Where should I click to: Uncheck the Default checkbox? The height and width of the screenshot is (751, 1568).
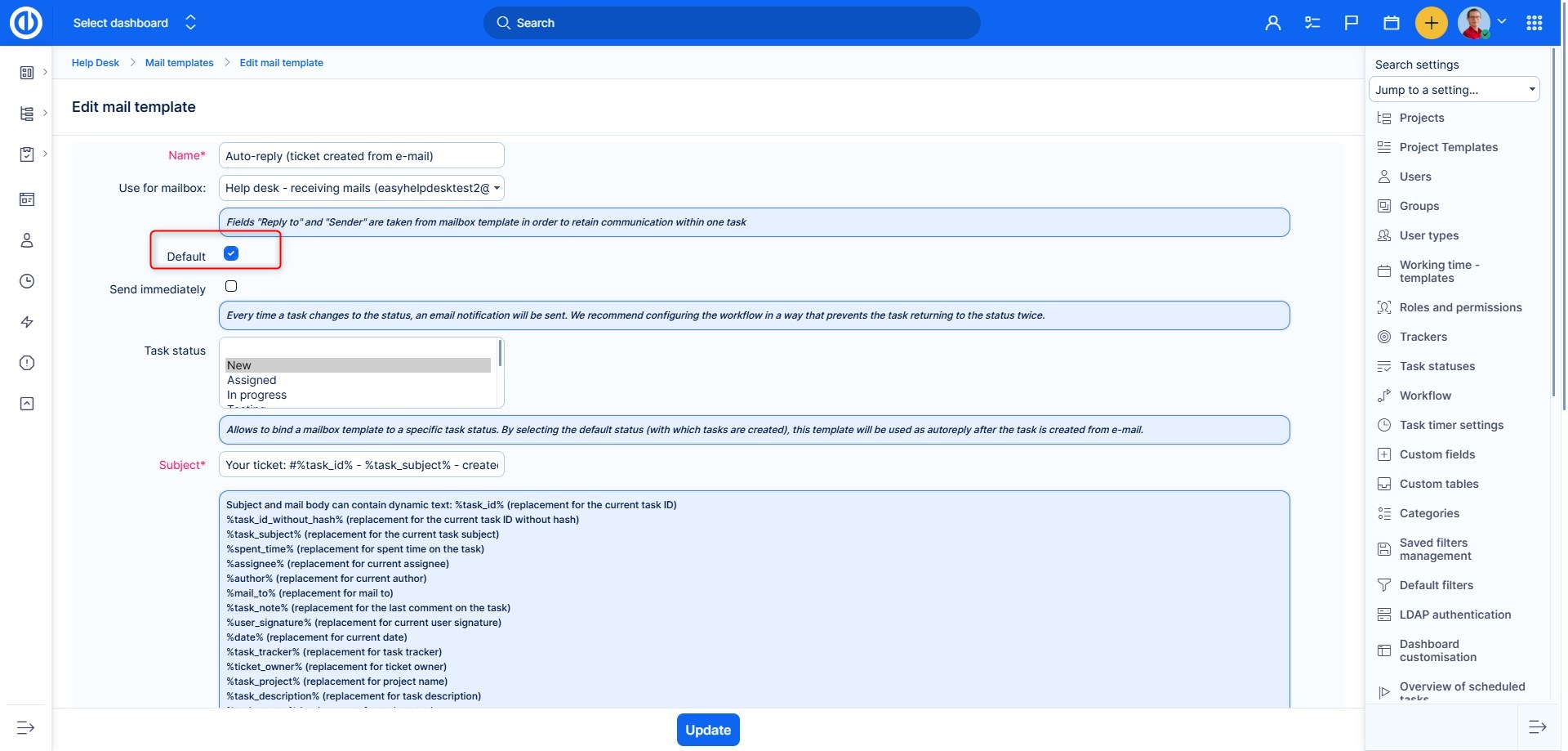point(231,253)
